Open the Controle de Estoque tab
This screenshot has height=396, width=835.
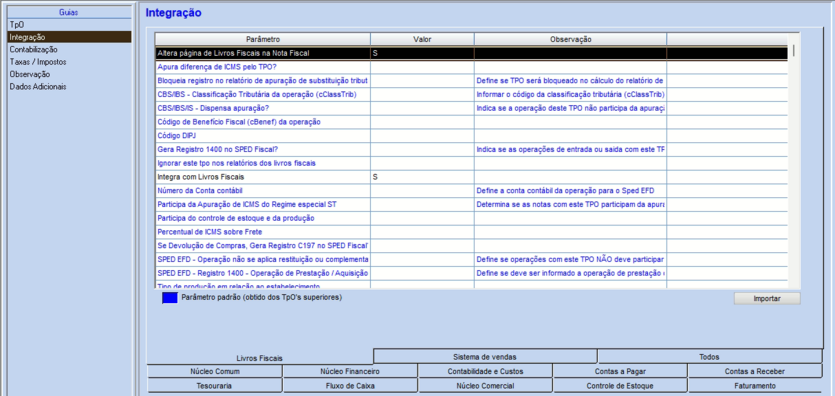(x=620, y=386)
